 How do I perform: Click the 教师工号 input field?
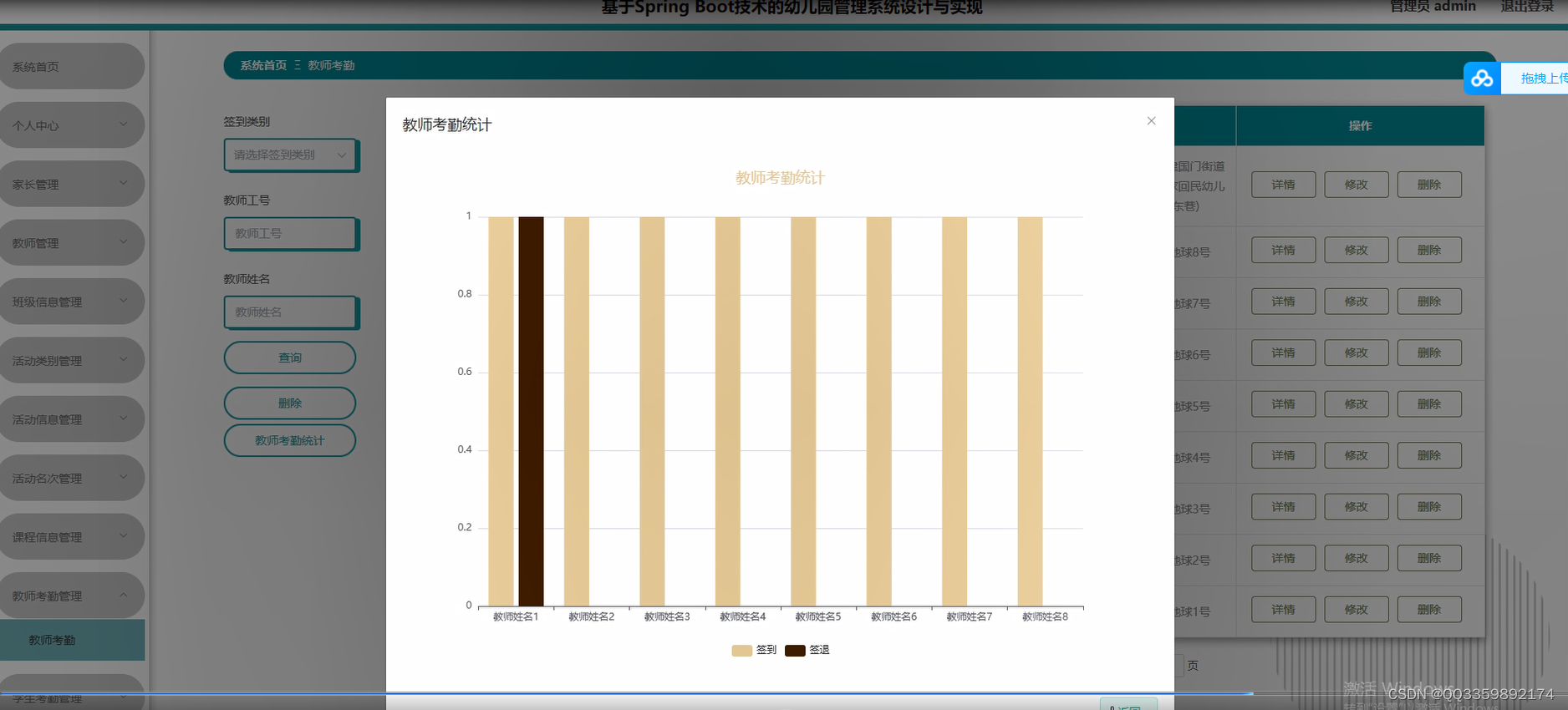(291, 234)
